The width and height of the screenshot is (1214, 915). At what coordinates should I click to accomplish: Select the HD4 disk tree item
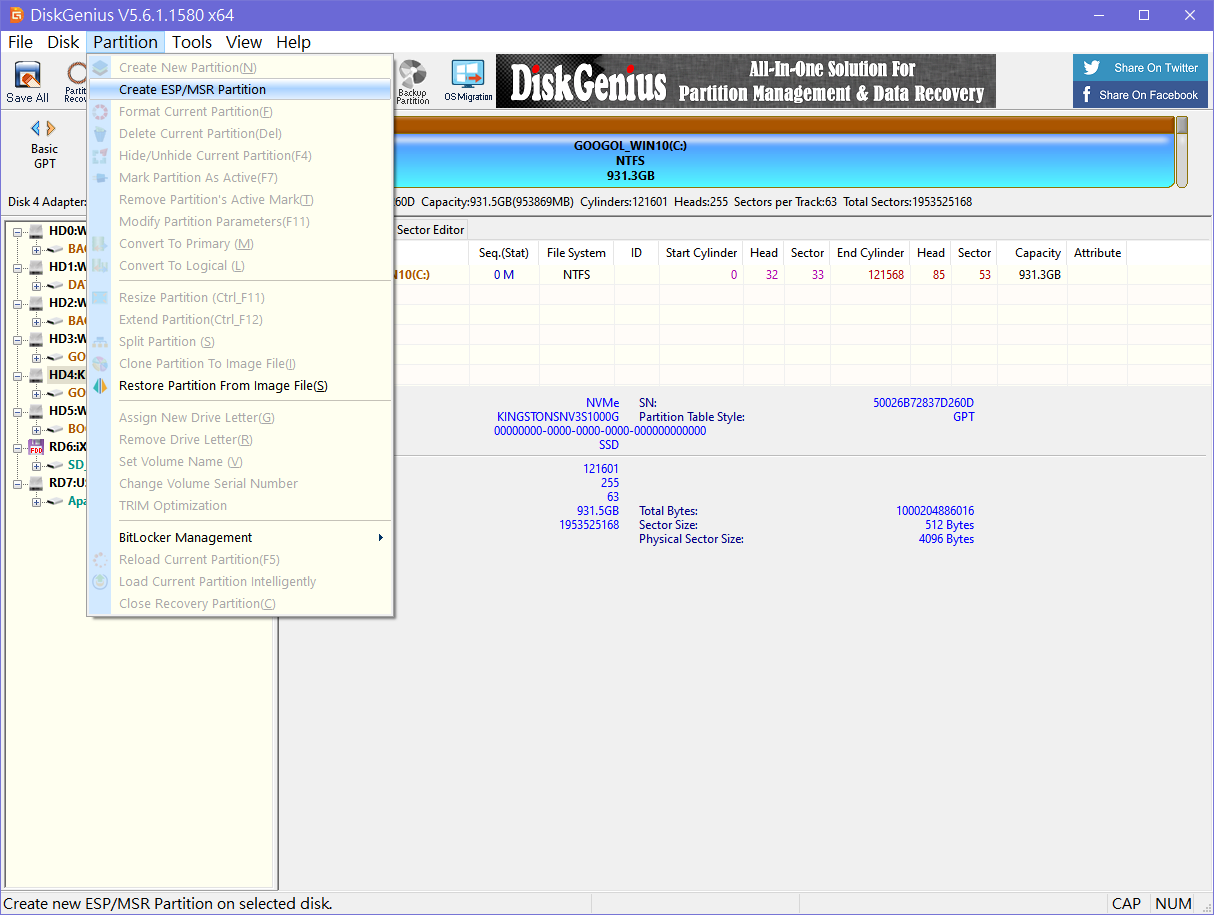click(x=67, y=375)
